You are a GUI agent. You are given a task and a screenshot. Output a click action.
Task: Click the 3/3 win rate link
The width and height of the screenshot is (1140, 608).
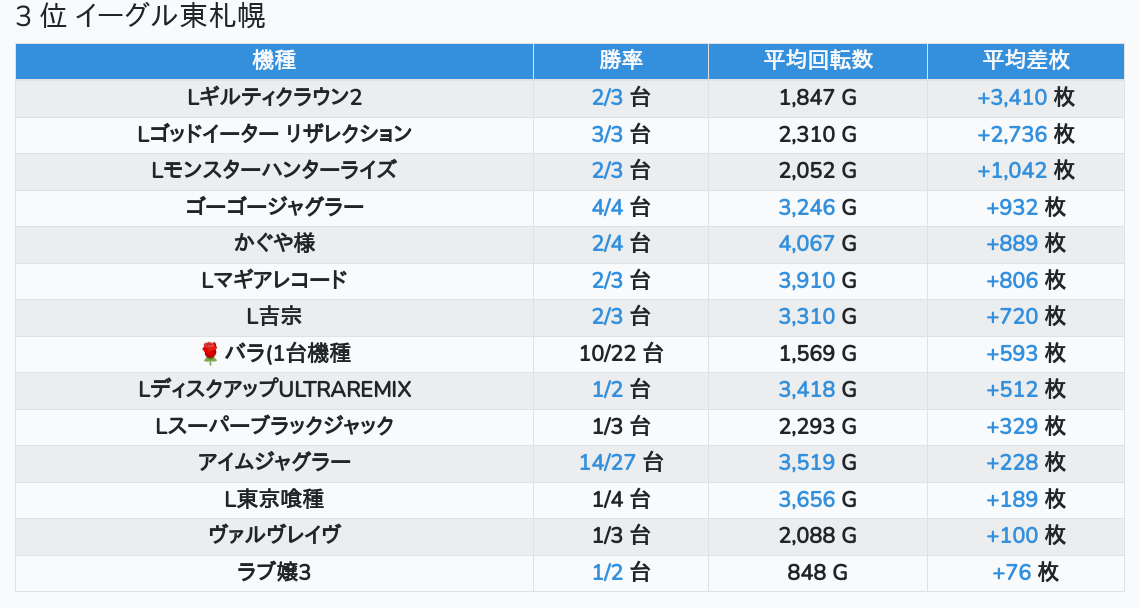click(x=607, y=134)
